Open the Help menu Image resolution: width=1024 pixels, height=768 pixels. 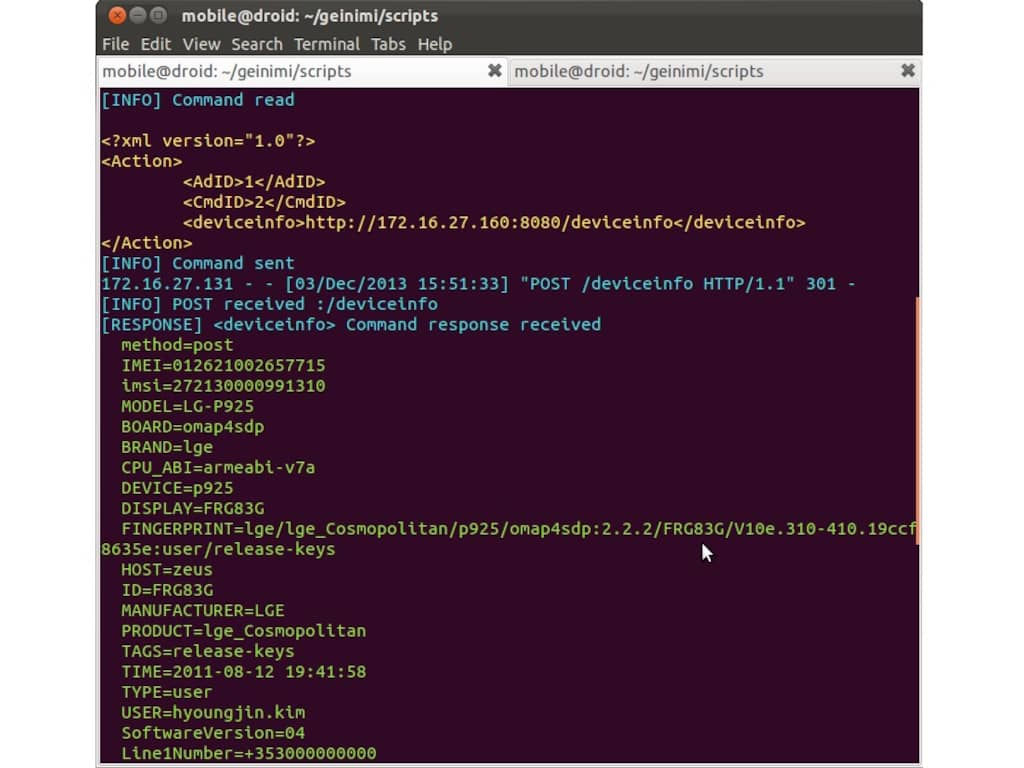point(435,44)
